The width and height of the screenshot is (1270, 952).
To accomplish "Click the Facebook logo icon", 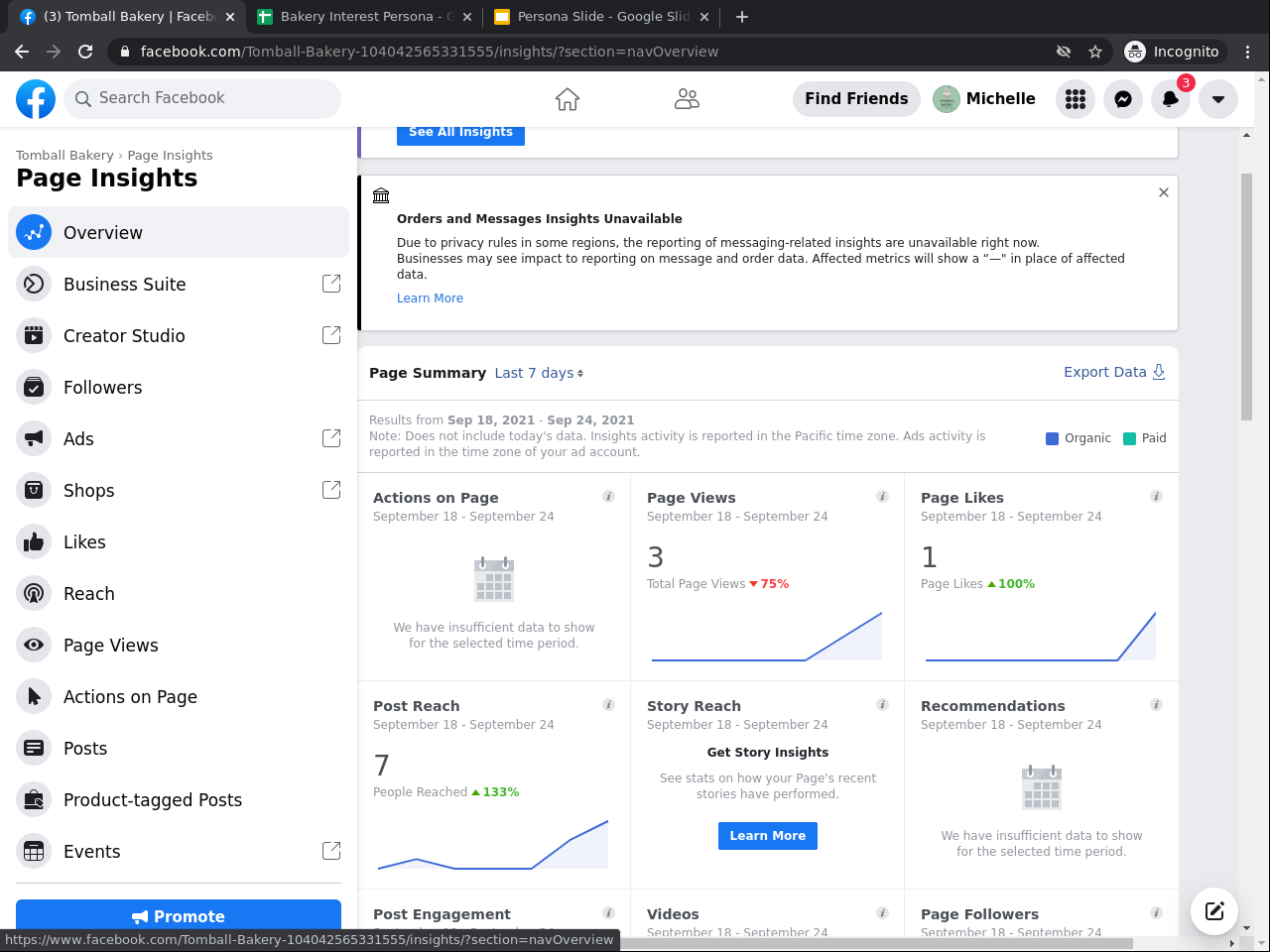I will point(36,99).
